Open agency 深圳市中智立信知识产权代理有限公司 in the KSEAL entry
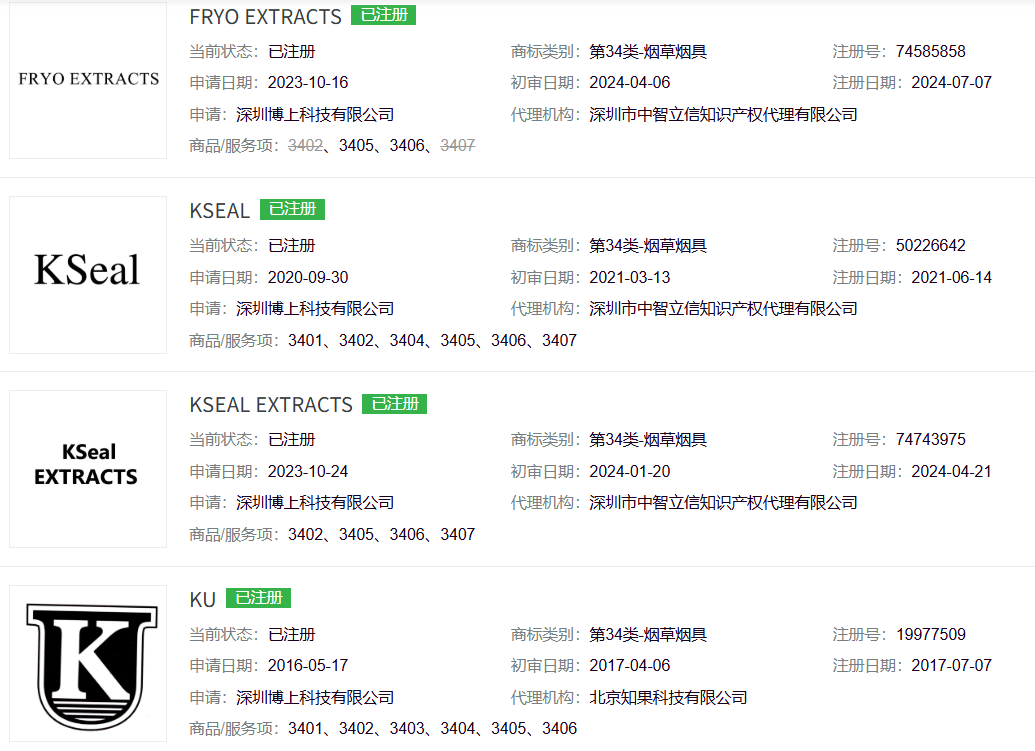Image resolution: width=1035 pixels, height=751 pixels. [x=723, y=308]
